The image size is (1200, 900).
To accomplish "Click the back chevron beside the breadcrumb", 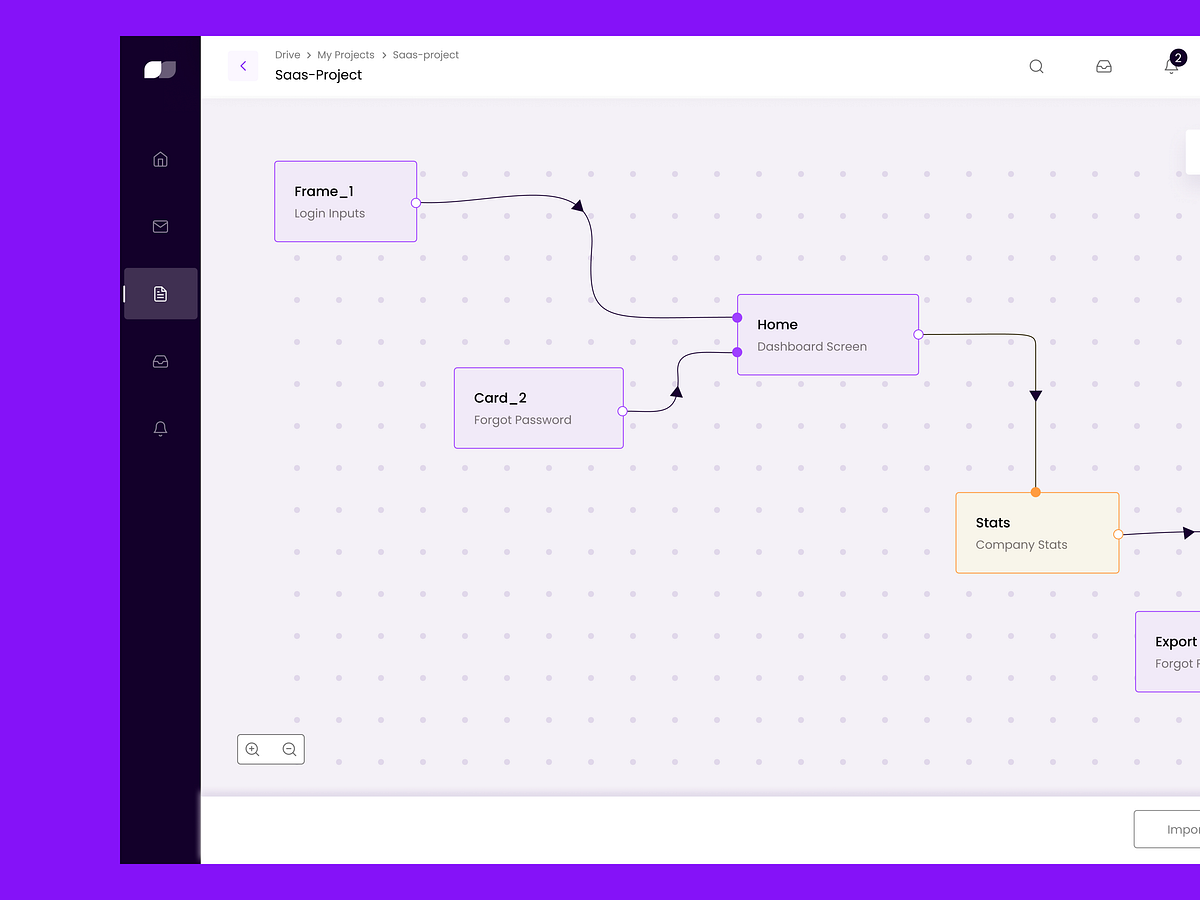I will [x=243, y=65].
